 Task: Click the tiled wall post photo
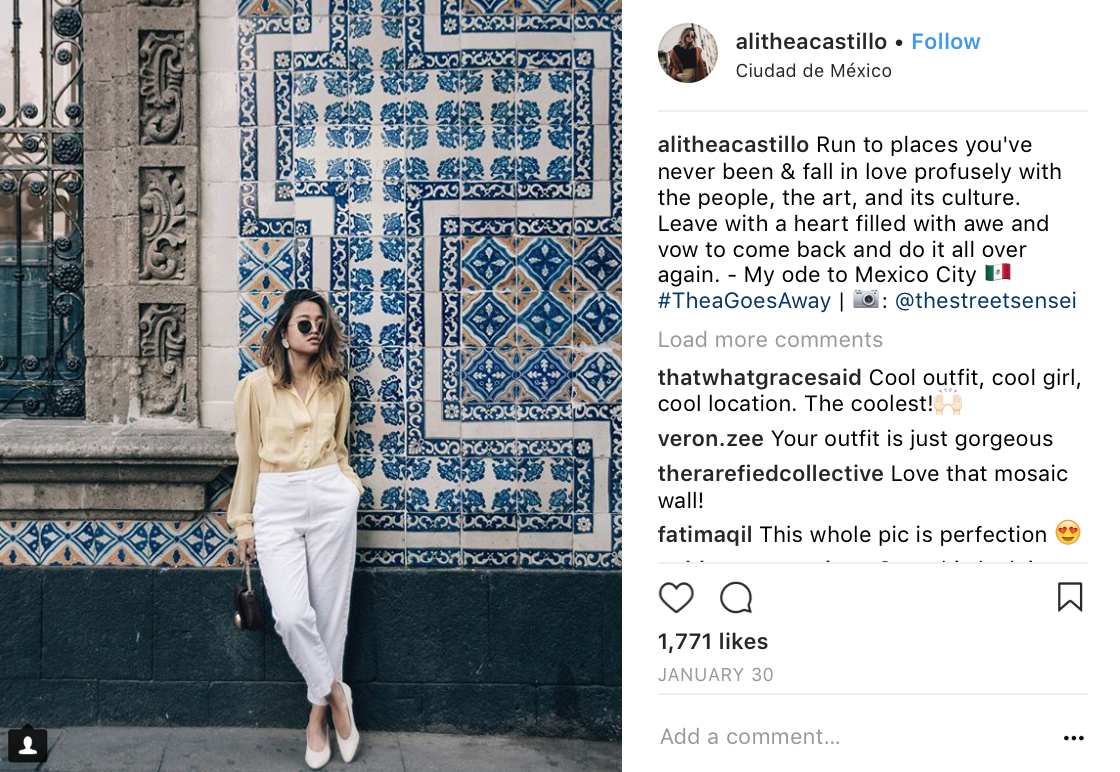tap(311, 386)
